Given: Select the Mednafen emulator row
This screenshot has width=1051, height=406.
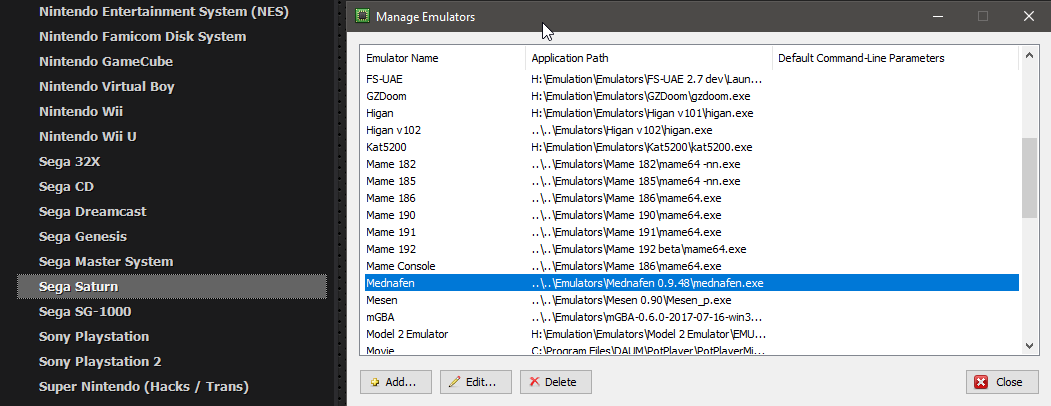Looking at the screenshot, I should pos(692,283).
